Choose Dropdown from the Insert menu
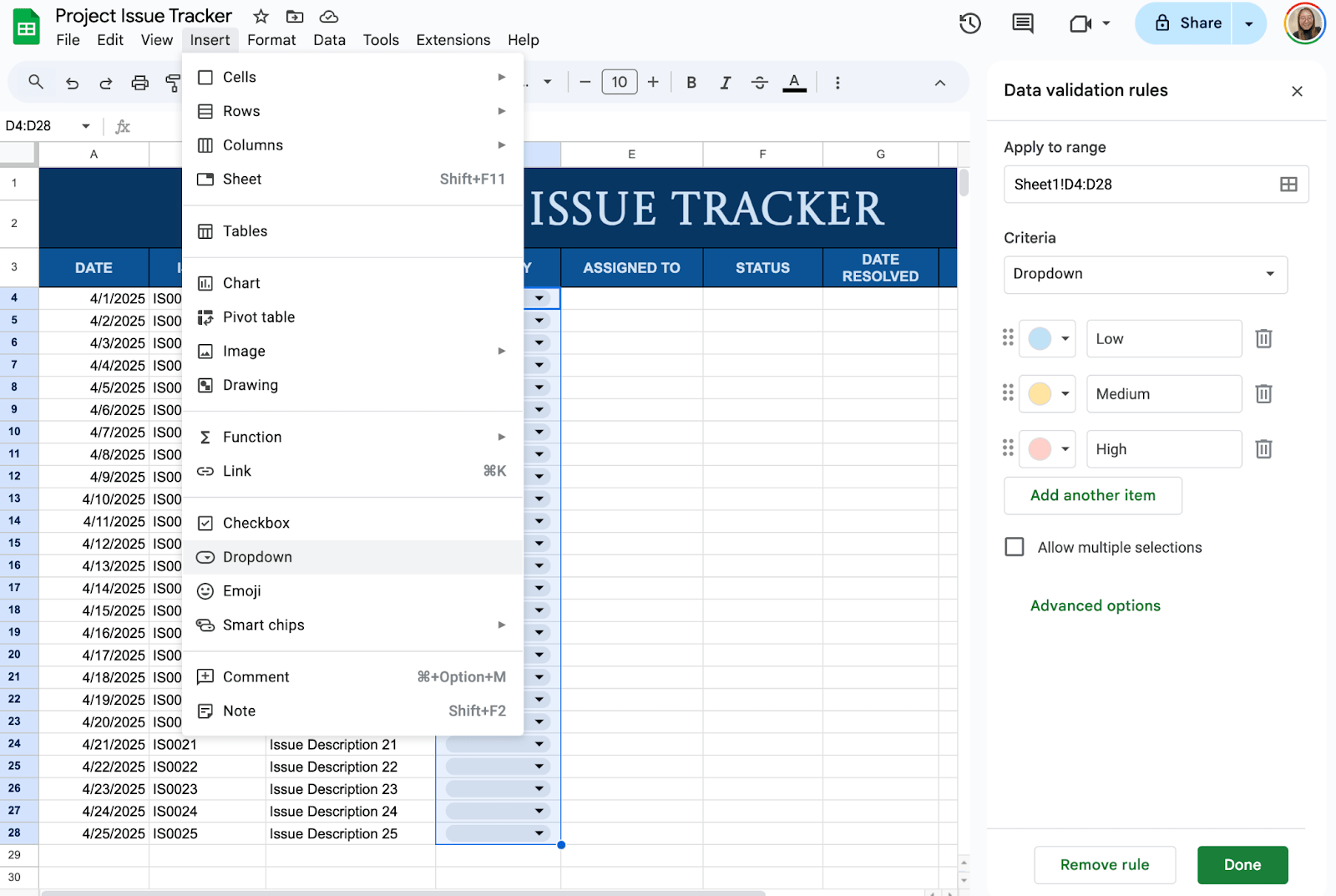Viewport: 1336px width, 896px height. (352, 557)
